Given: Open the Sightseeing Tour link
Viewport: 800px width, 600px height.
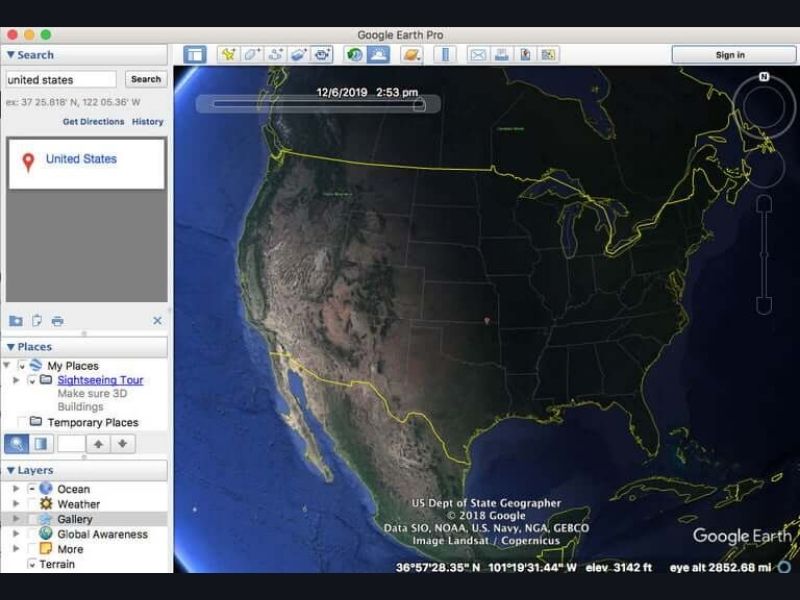Looking at the screenshot, I should [x=100, y=380].
